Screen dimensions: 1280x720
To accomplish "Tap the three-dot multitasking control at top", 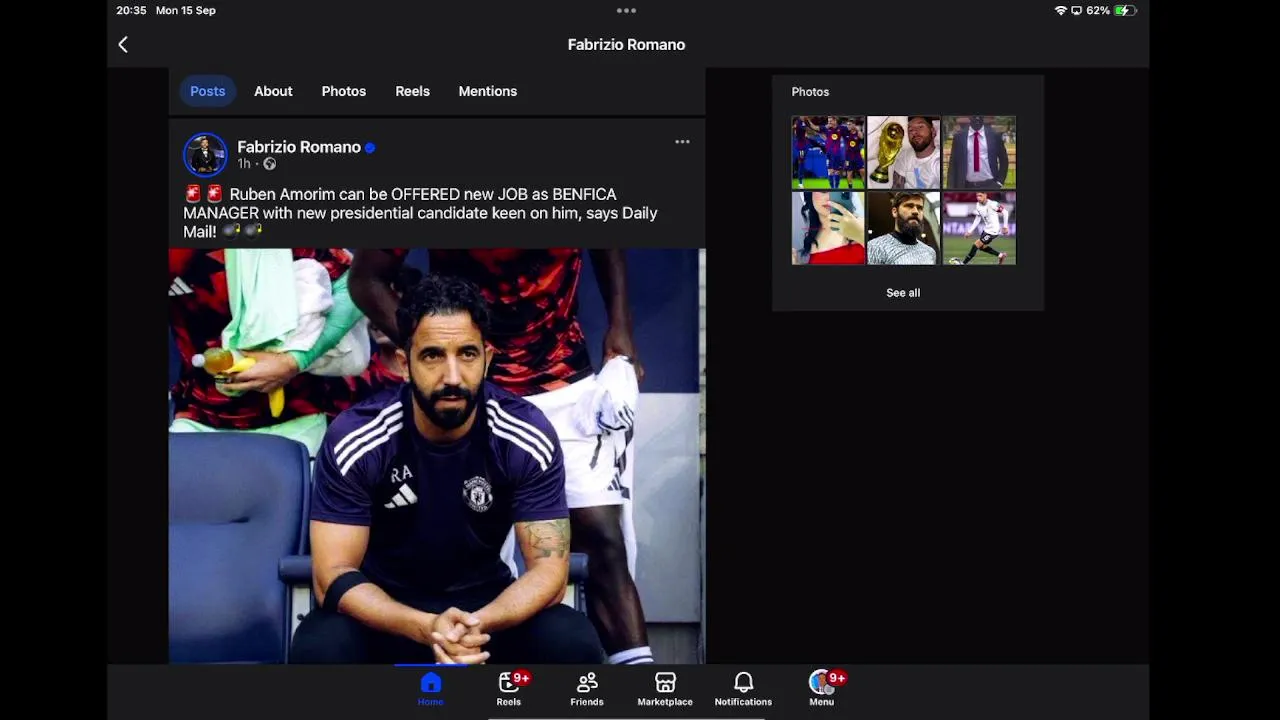I will (x=626, y=10).
